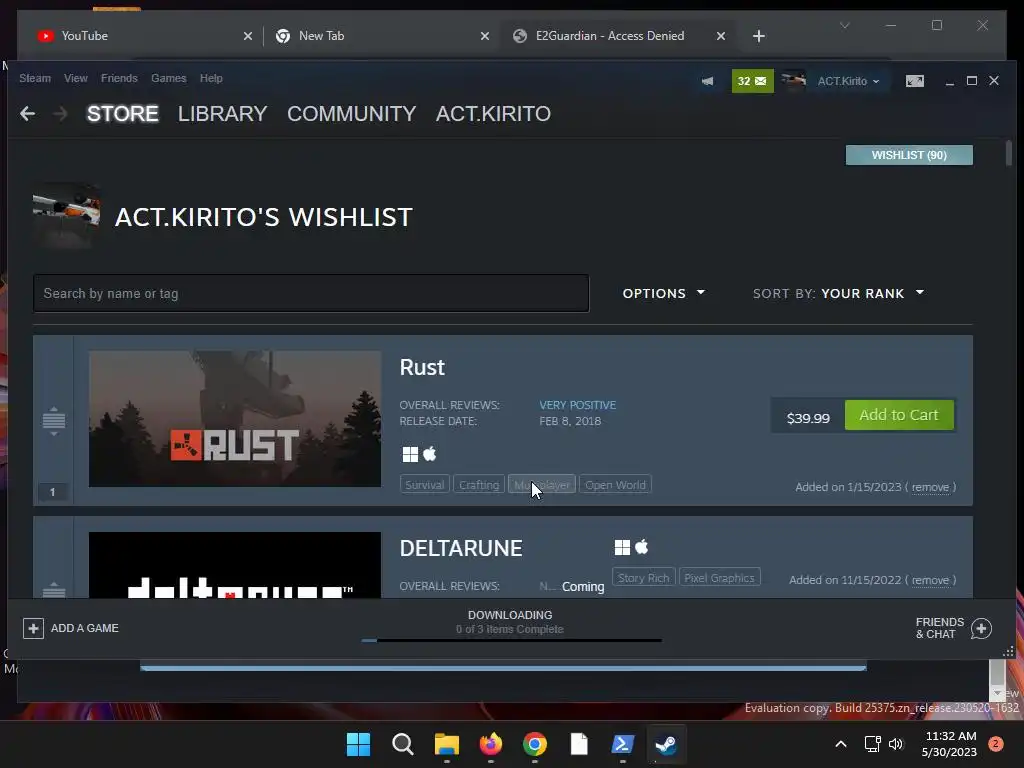Open the View menu

click(76, 78)
